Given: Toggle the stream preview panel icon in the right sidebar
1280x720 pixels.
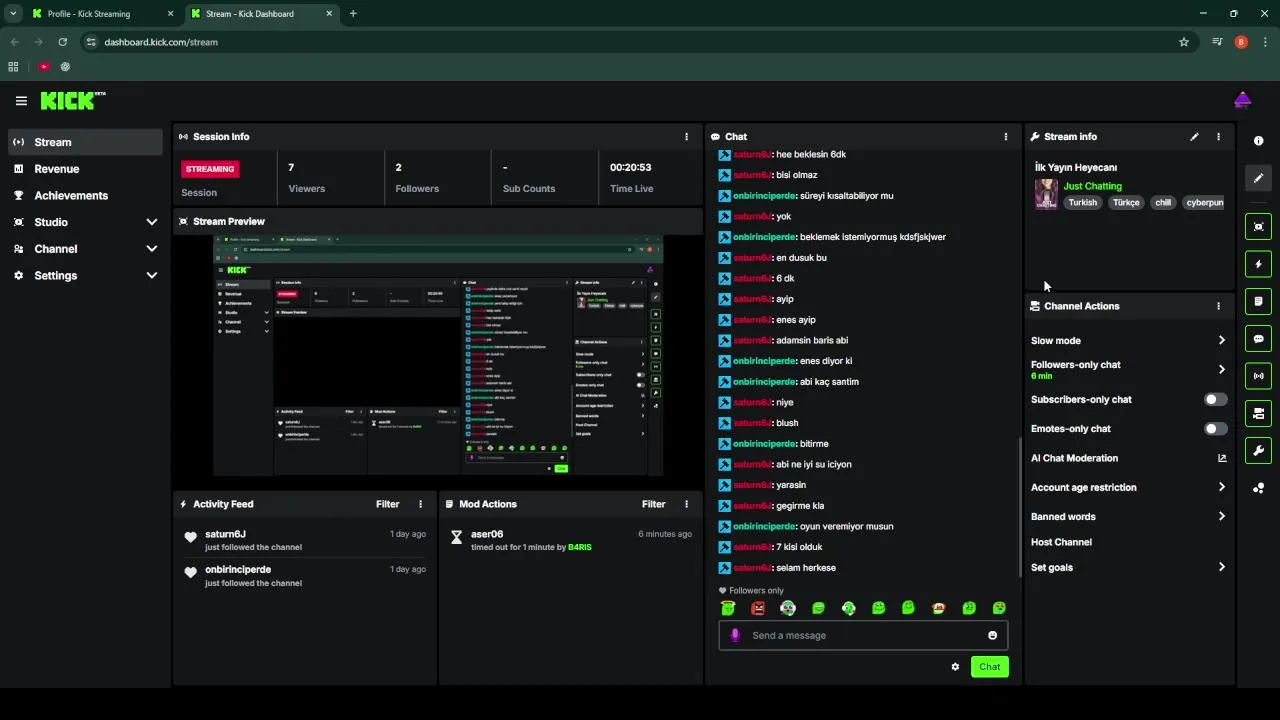Looking at the screenshot, I should [x=1258, y=227].
